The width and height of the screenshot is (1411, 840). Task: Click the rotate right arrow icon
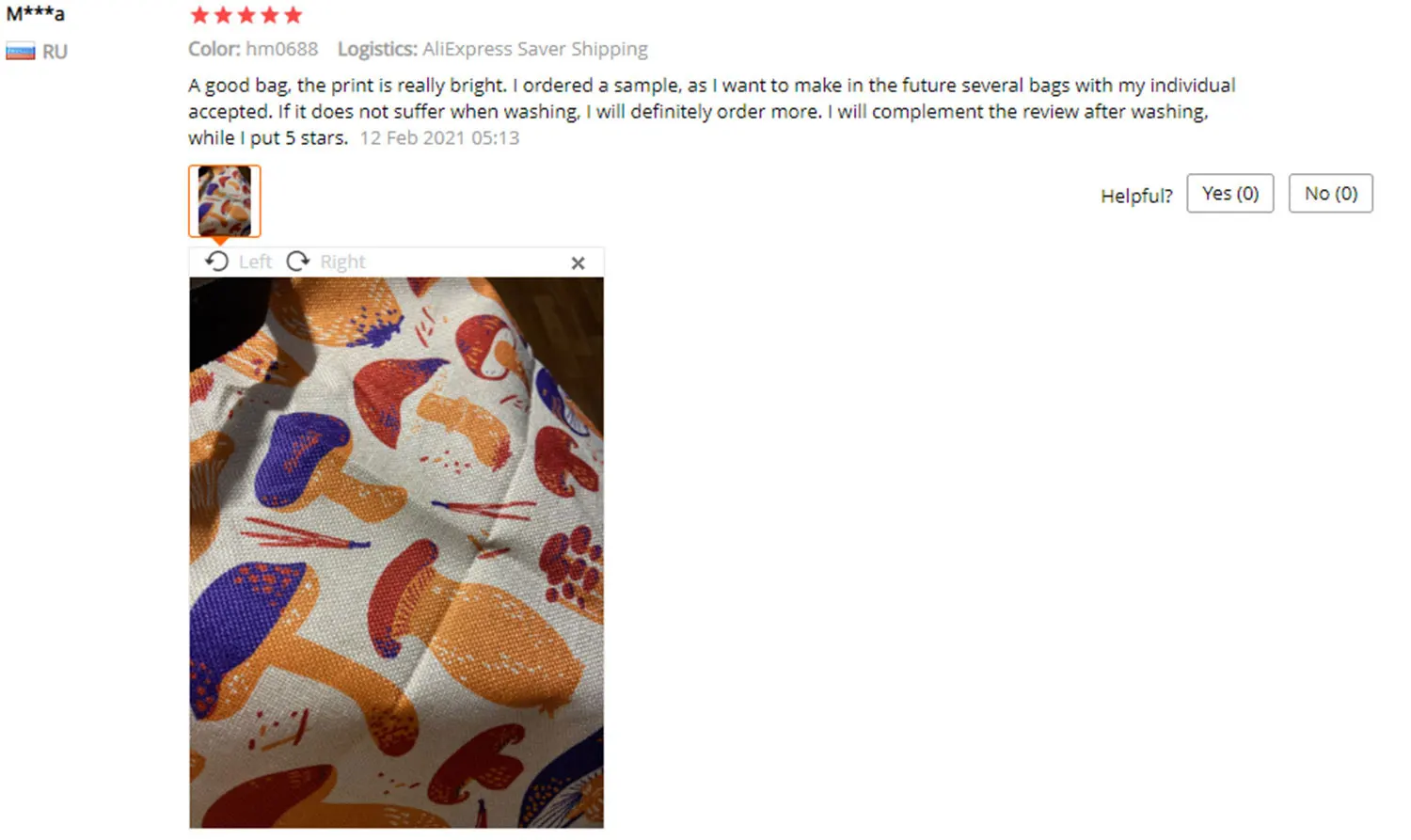(298, 262)
